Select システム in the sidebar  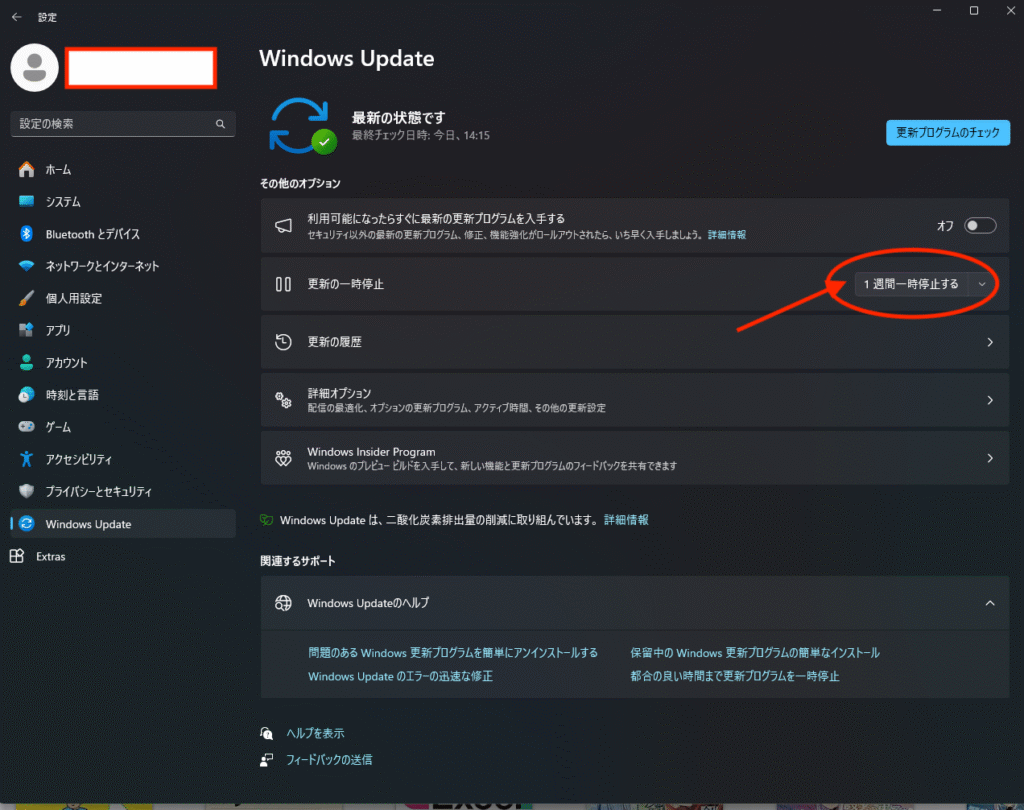point(123,202)
